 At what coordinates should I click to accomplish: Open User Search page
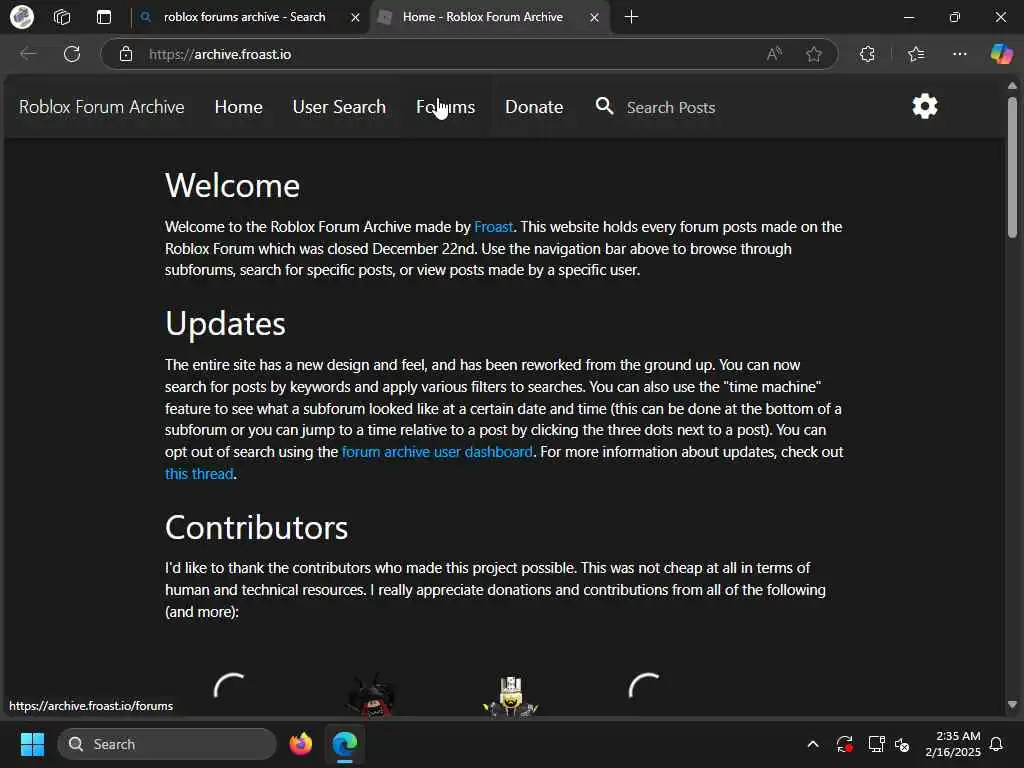point(339,106)
